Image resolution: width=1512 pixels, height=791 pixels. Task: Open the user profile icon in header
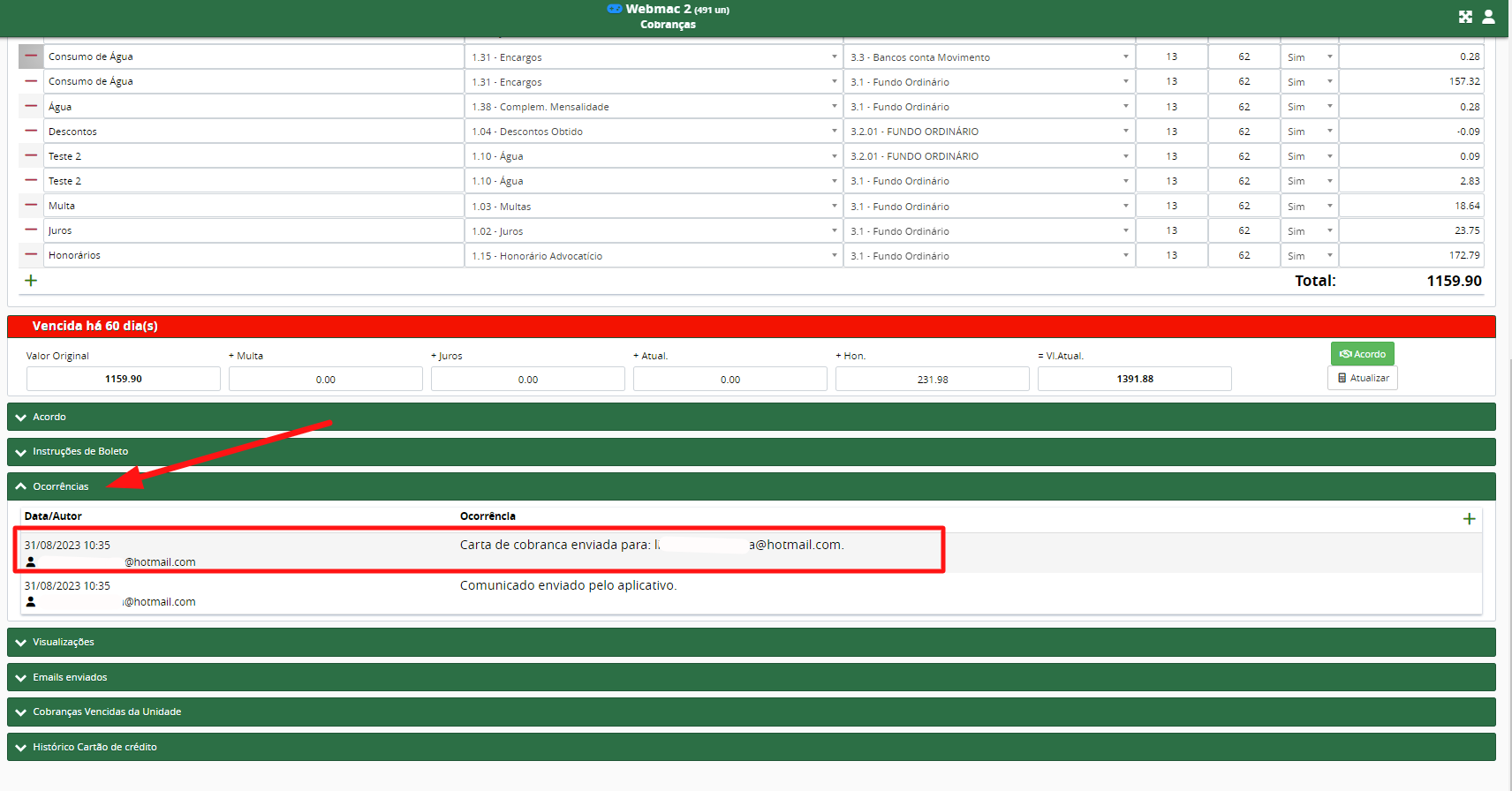click(x=1488, y=17)
